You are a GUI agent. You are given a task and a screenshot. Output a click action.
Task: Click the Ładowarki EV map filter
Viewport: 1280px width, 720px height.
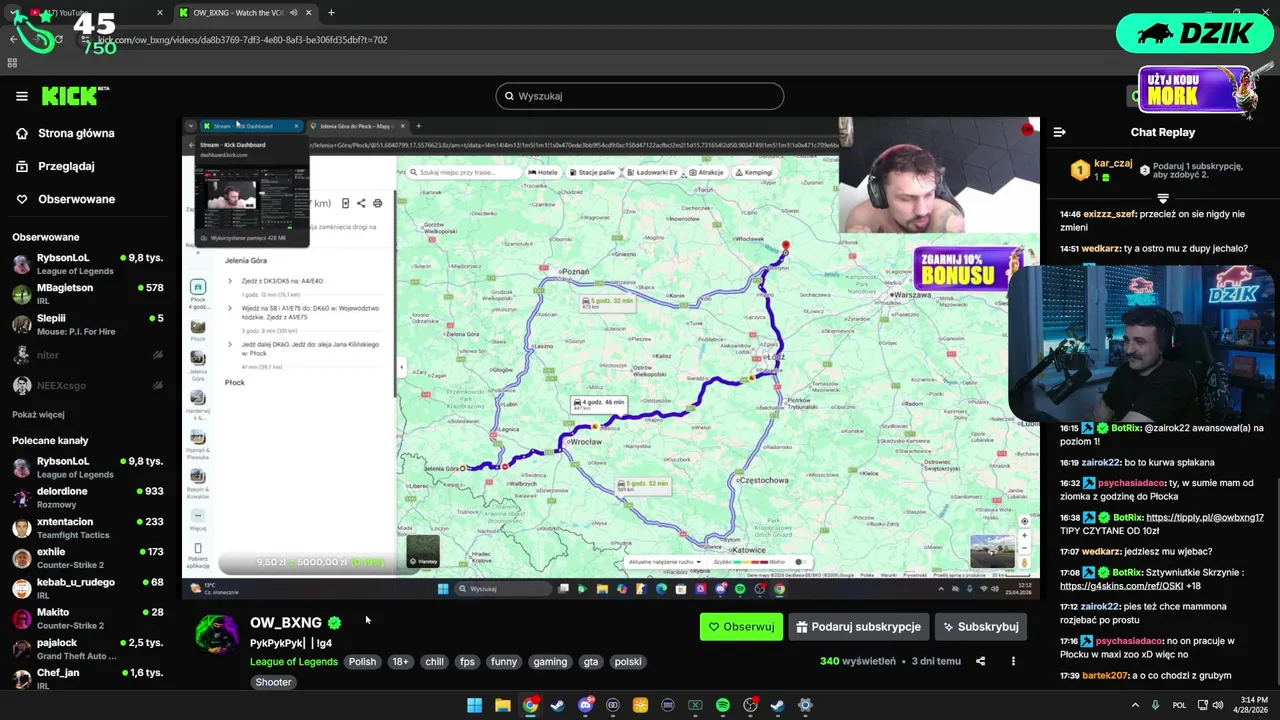pos(653,172)
